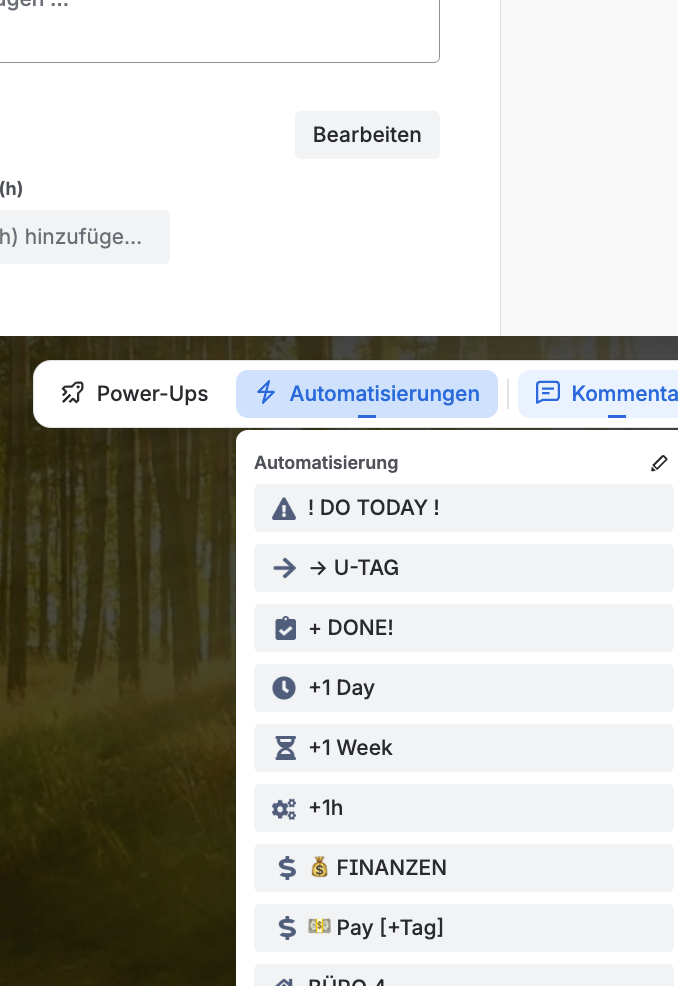Run the '+1h' automation
The height and width of the screenshot is (986, 678).
pyautogui.click(x=464, y=808)
